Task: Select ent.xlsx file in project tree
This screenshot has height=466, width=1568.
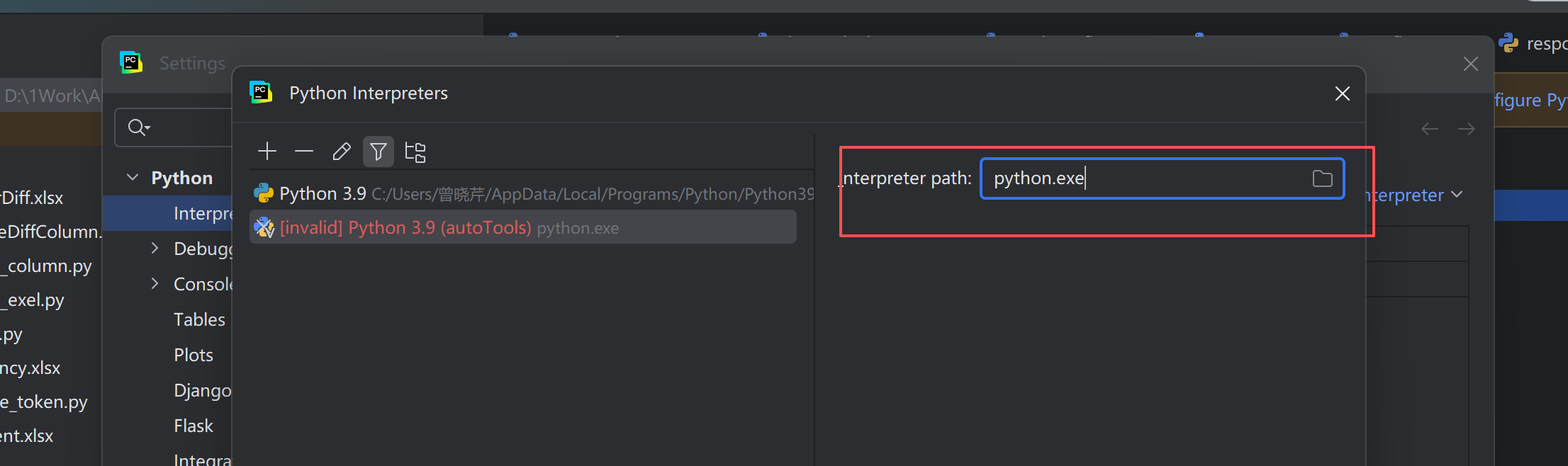Action: 27,436
